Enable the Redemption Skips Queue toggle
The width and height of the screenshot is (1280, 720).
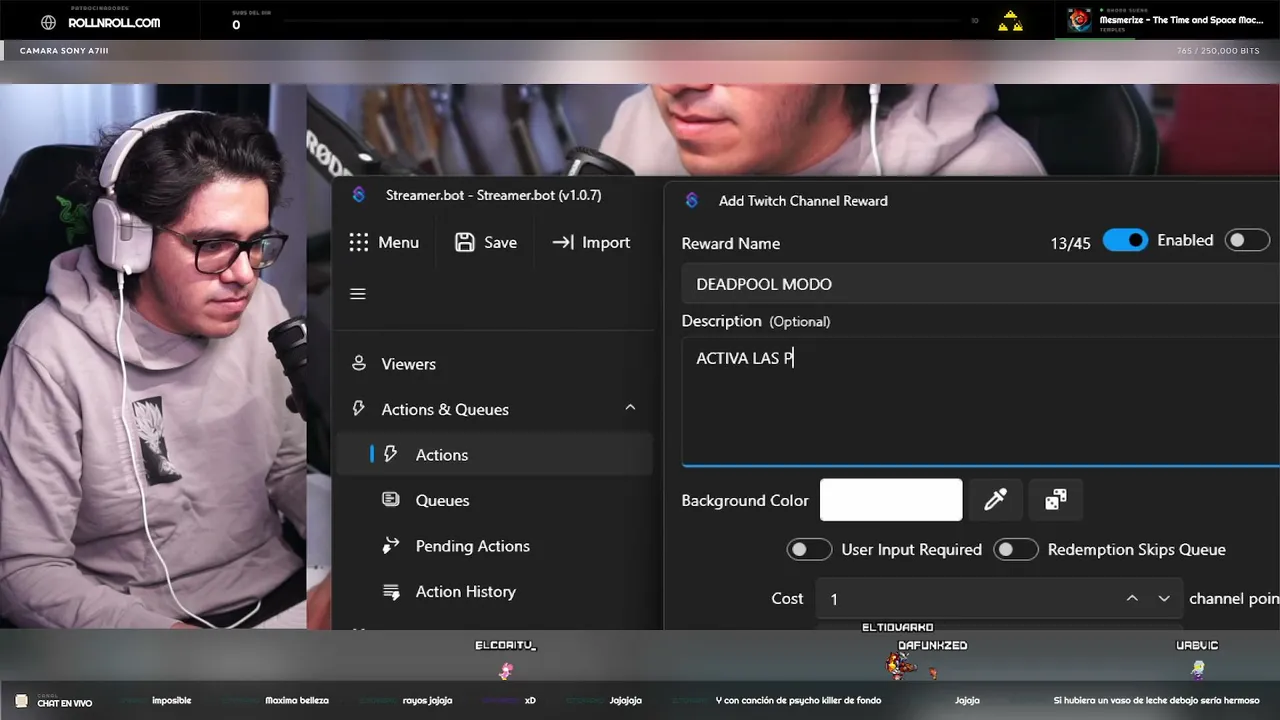point(1015,550)
